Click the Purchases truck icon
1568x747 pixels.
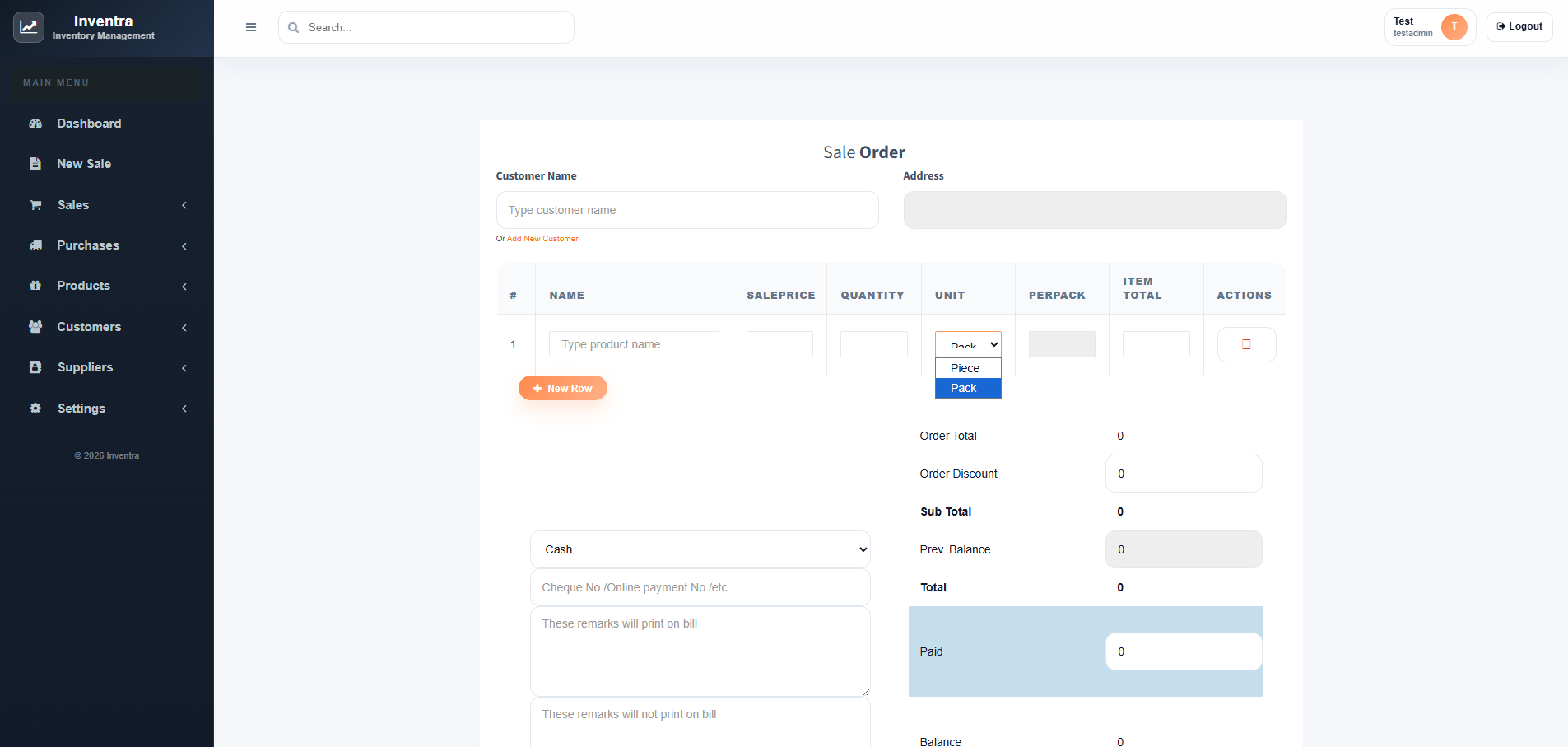[35, 245]
